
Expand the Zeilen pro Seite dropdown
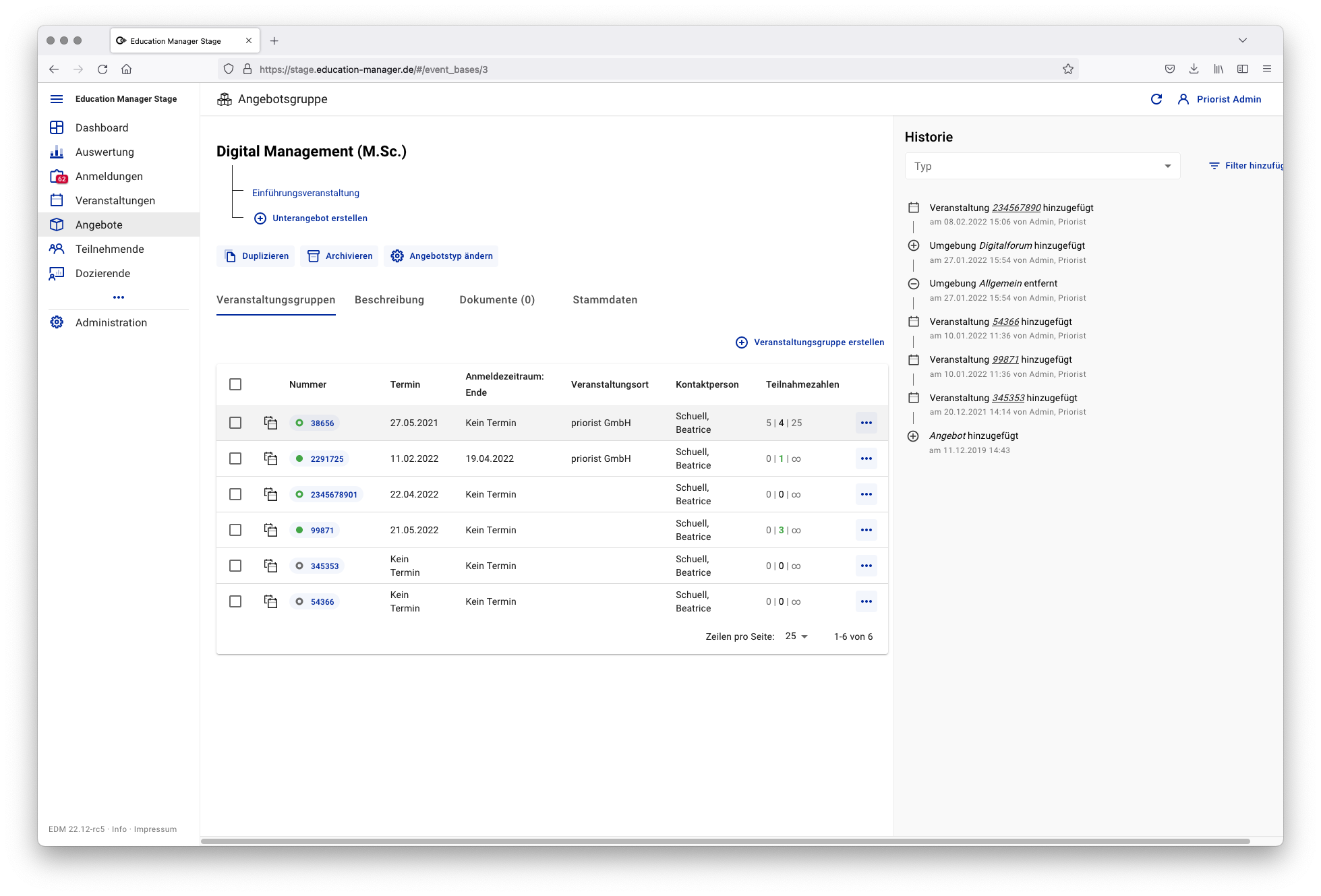[794, 636]
